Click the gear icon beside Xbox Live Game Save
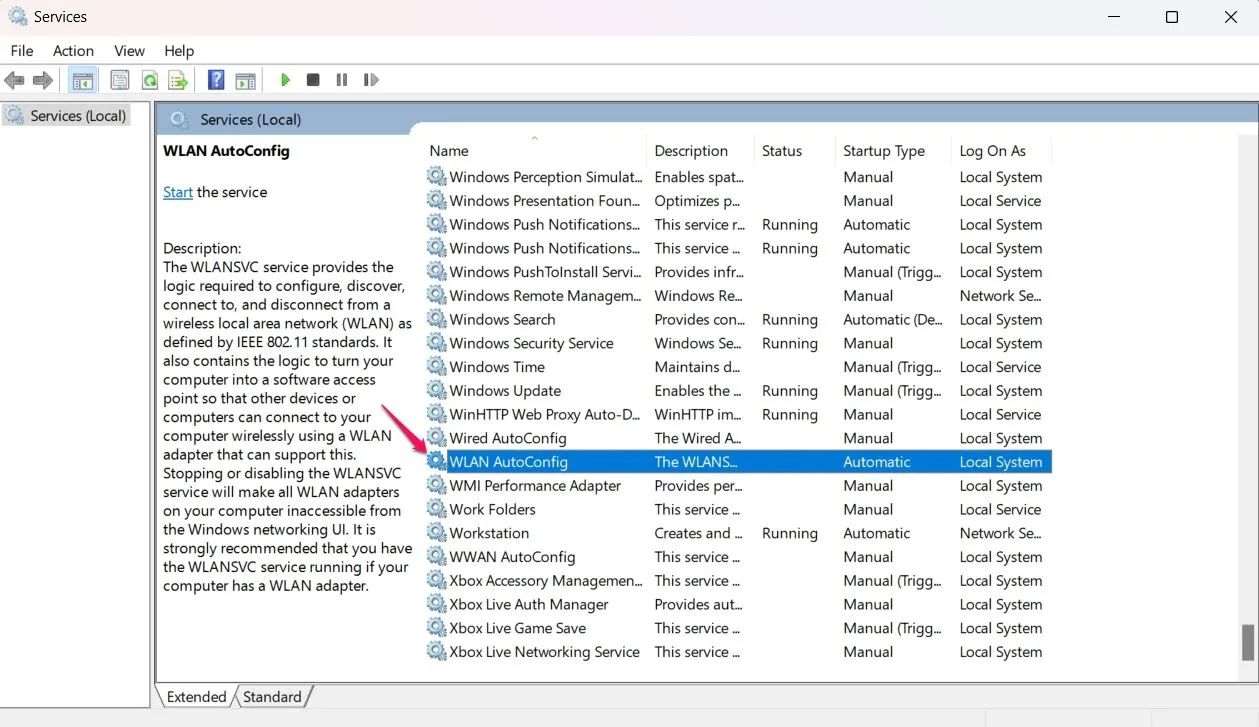This screenshot has height=727, width=1259. pos(436,628)
